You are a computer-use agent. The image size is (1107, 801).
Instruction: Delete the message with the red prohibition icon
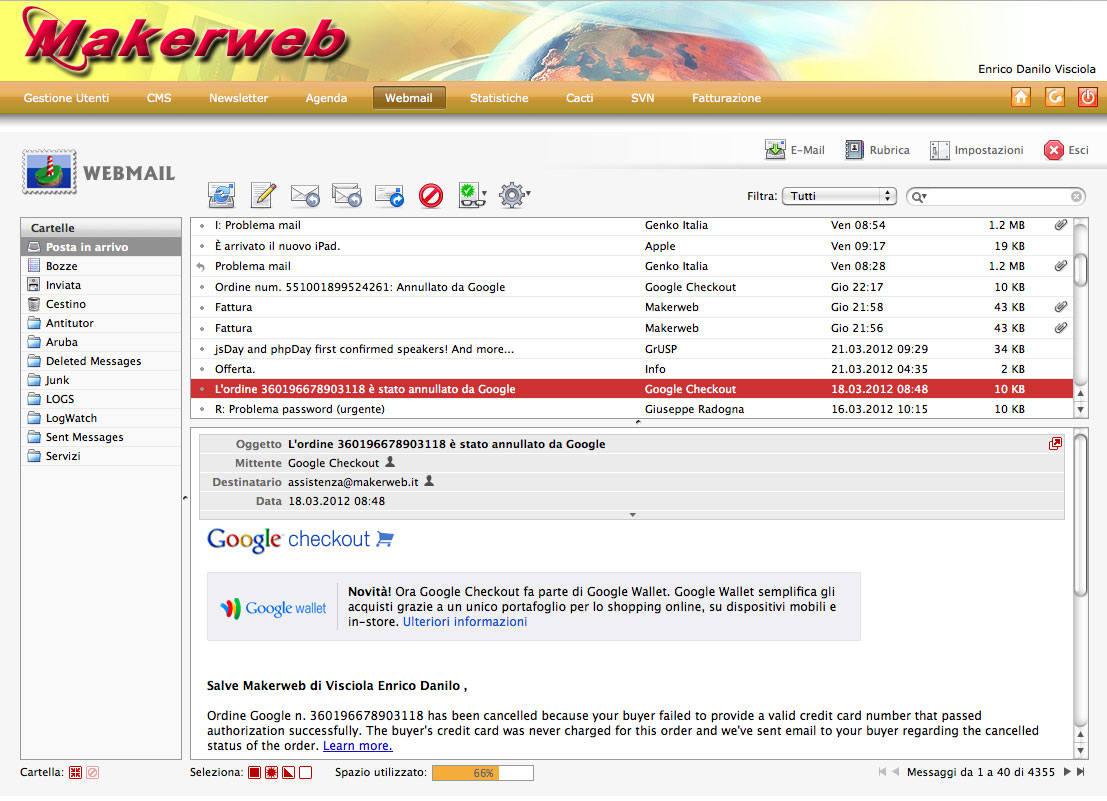pos(431,195)
